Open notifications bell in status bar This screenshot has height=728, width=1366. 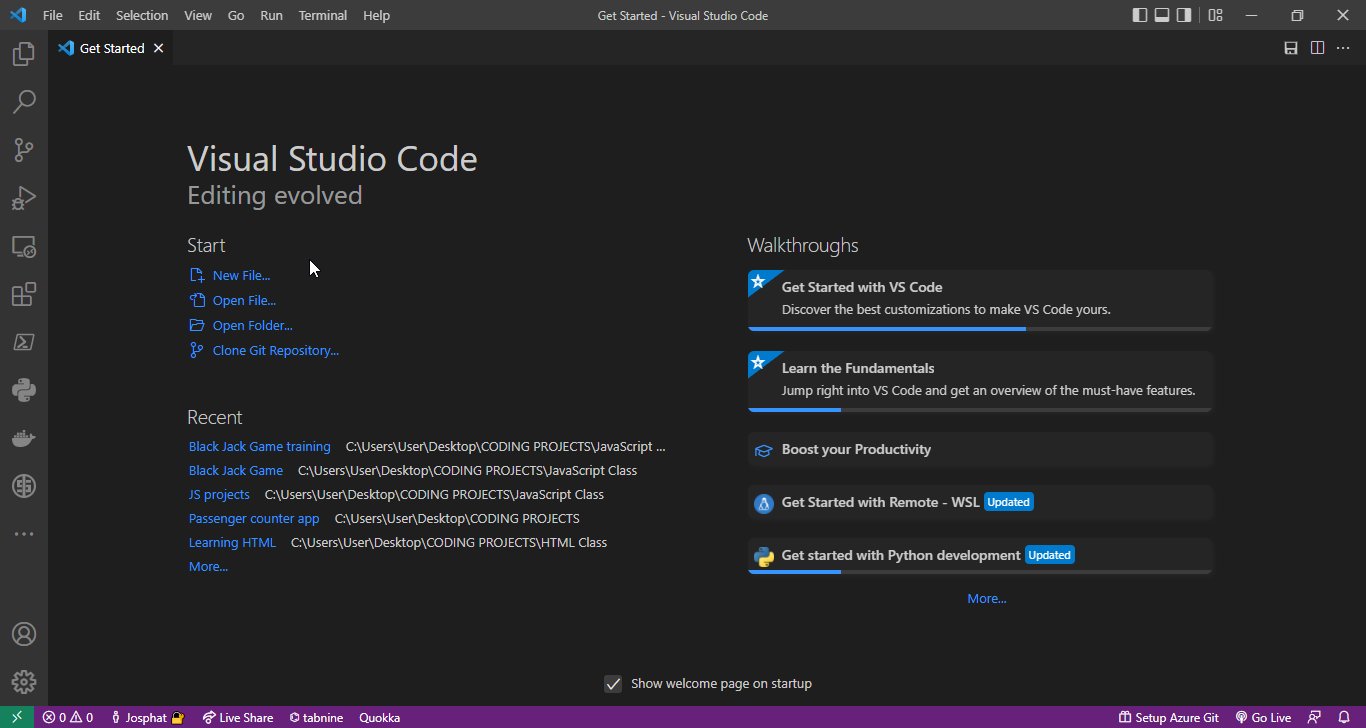pyautogui.click(x=1344, y=717)
